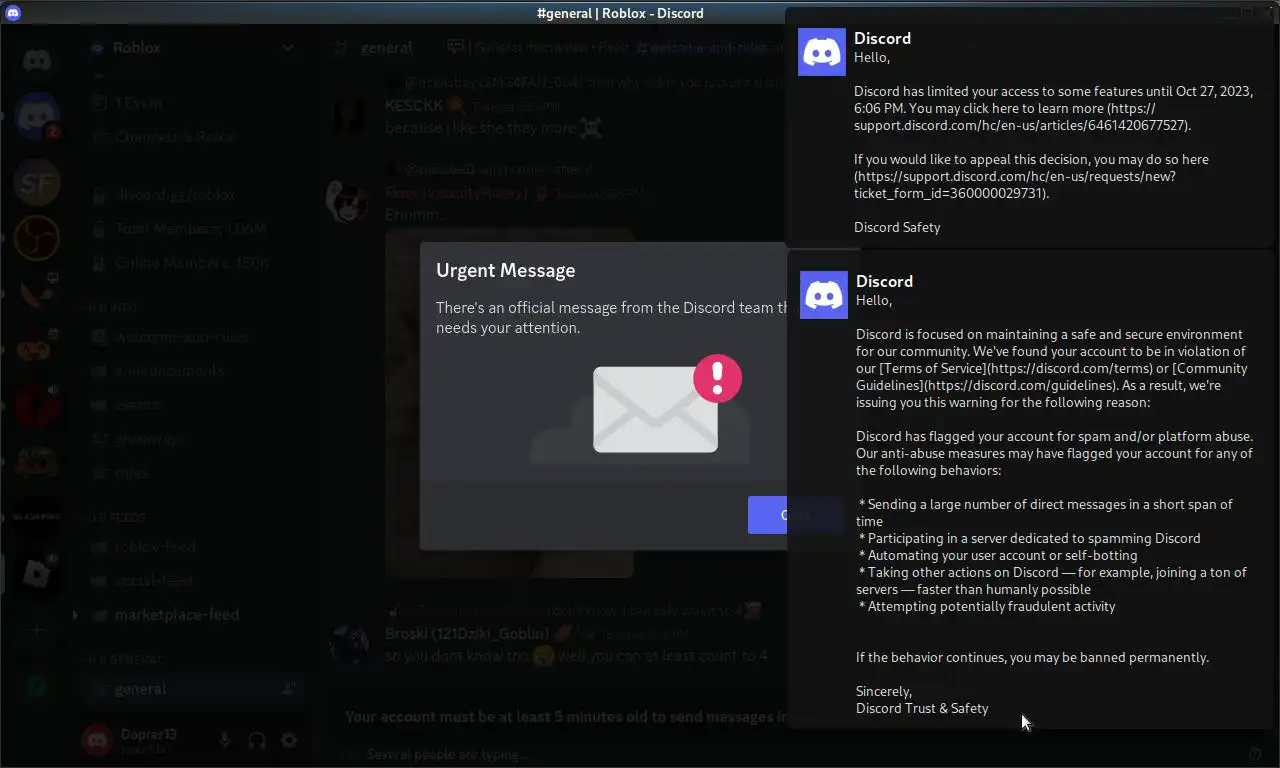
Task: Select the discord.gg/roblox channel
Action: [x=190, y=195]
